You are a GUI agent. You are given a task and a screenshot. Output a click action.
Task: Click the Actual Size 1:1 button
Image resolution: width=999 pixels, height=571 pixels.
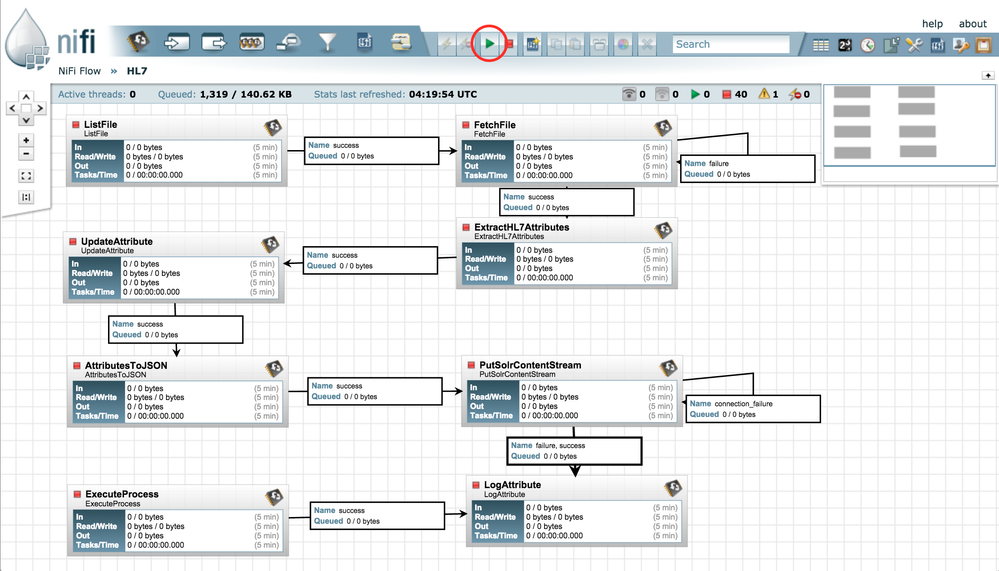coord(26,198)
